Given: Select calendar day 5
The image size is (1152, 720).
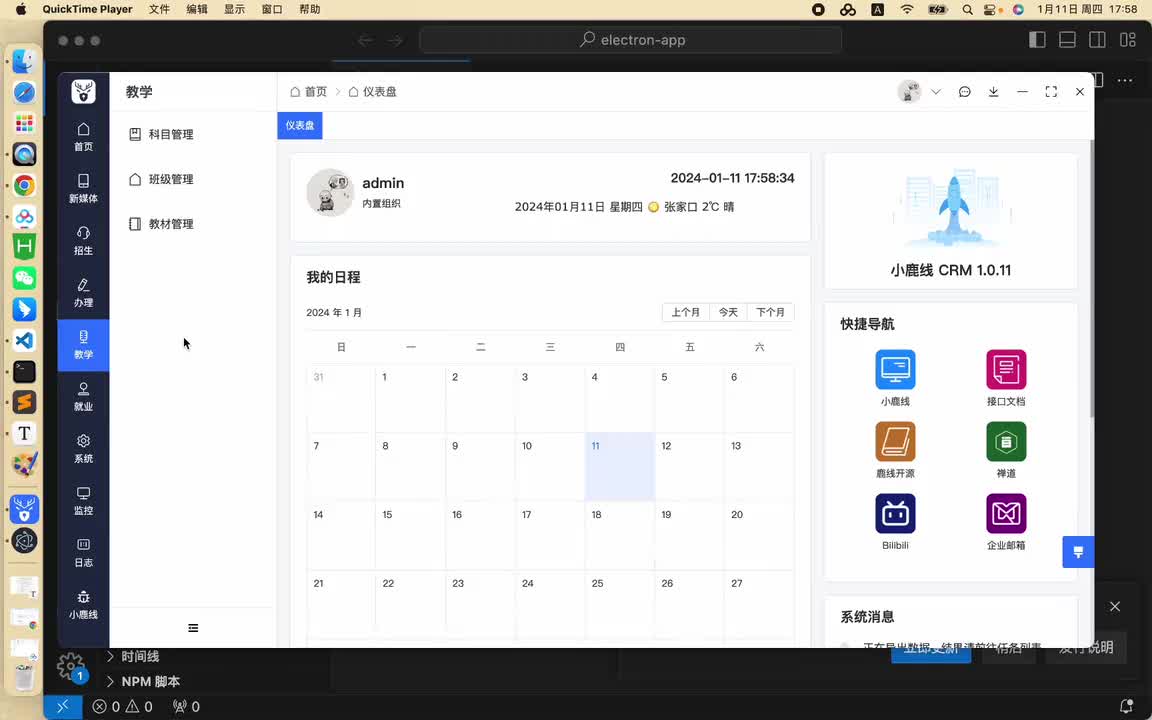Looking at the screenshot, I should 689,398.
